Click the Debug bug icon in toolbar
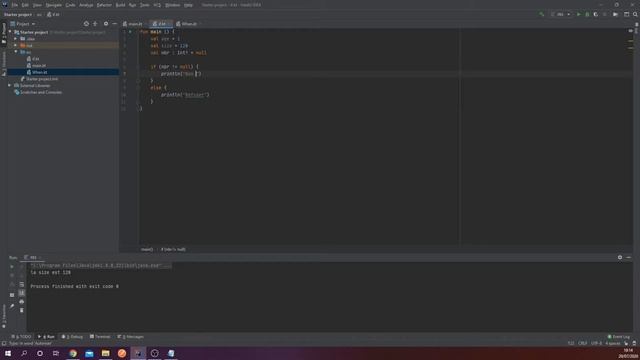 pyautogui.click(x=587, y=14)
